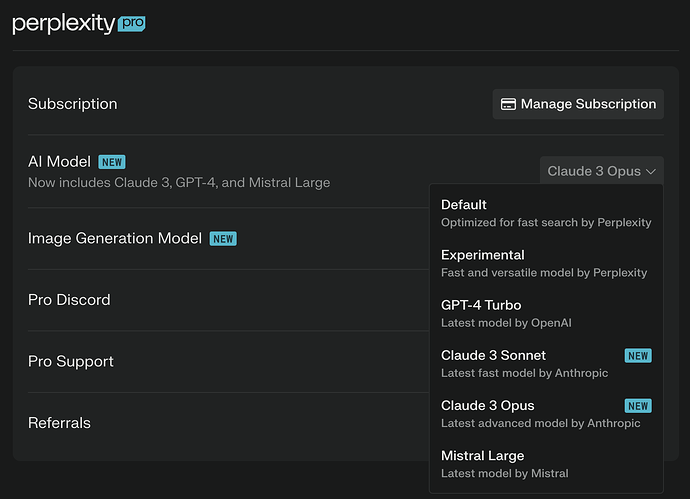Pick Claude 3 Opus in the dropdown list
The height and width of the screenshot is (499, 690).
tap(530, 413)
